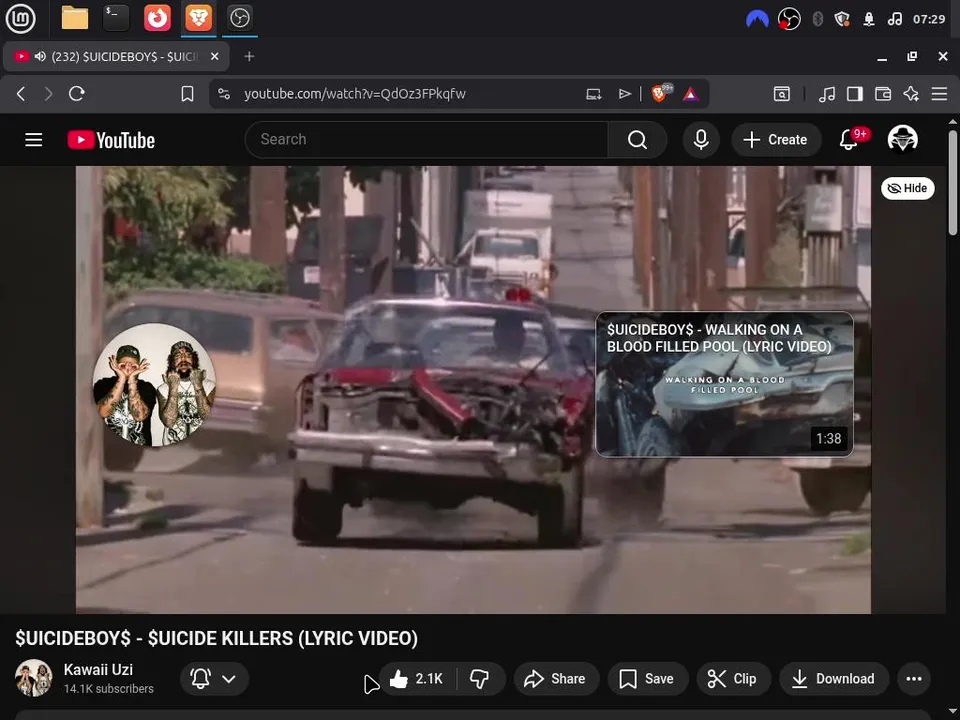Screen dimensions: 960x720
Task: Open the red-orange browser launcher in the taskbar
Action: (157, 18)
